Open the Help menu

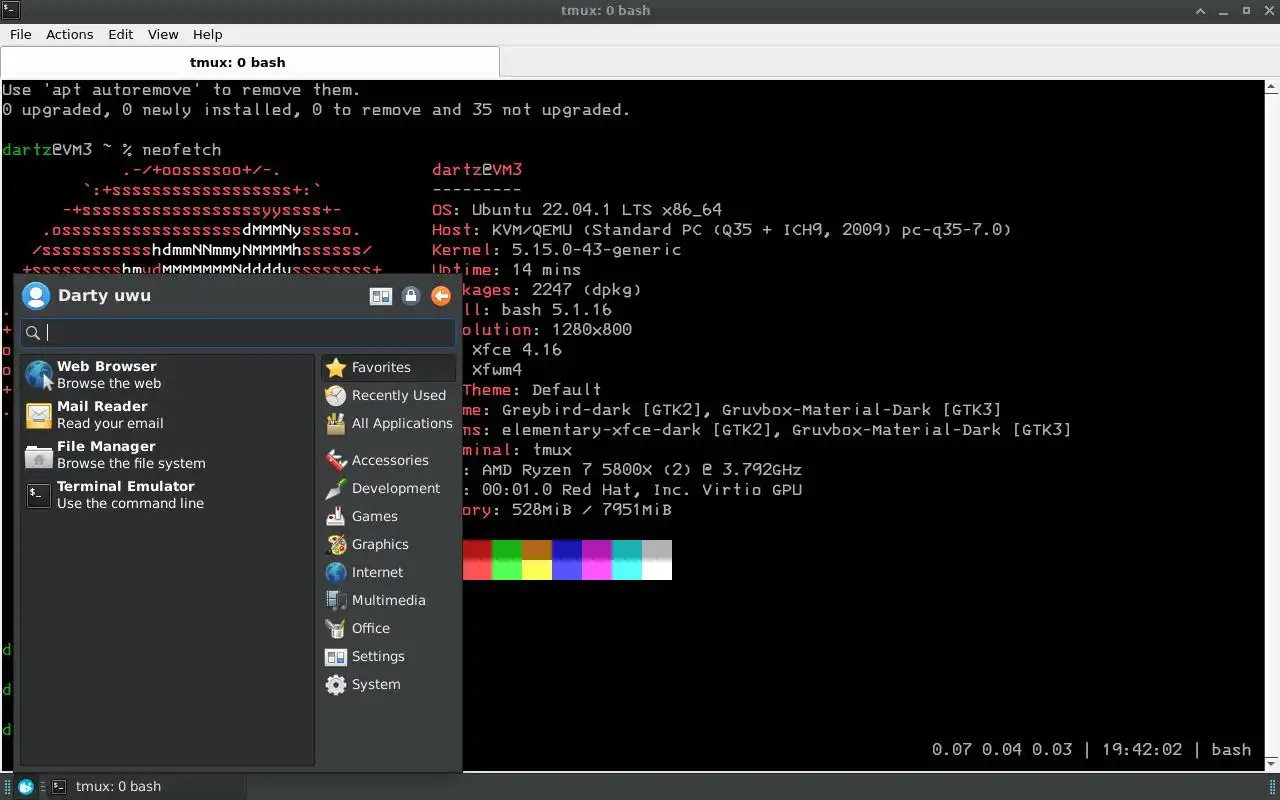(x=207, y=34)
